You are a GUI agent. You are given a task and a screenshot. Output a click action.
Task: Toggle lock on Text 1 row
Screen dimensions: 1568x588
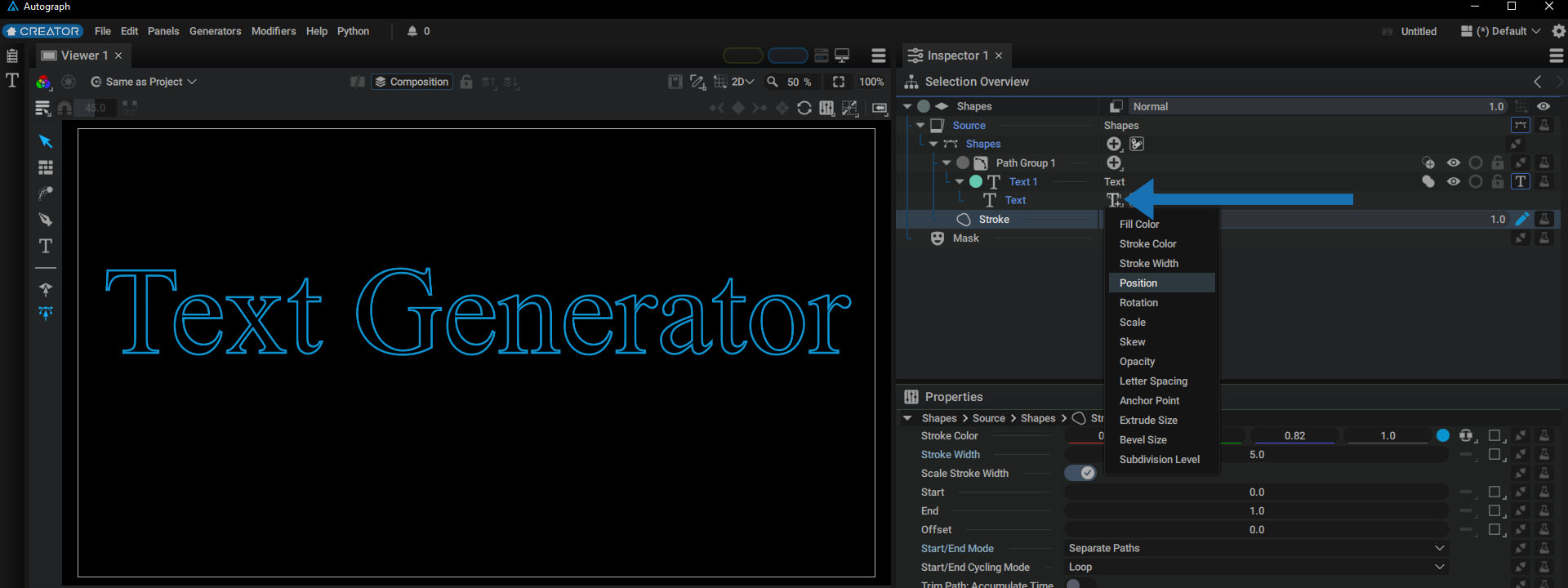tap(1497, 181)
